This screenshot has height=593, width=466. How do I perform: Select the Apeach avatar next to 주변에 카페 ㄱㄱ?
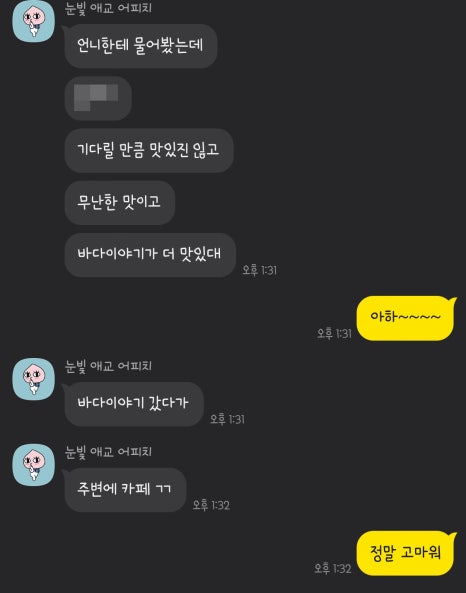coord(34,465)
